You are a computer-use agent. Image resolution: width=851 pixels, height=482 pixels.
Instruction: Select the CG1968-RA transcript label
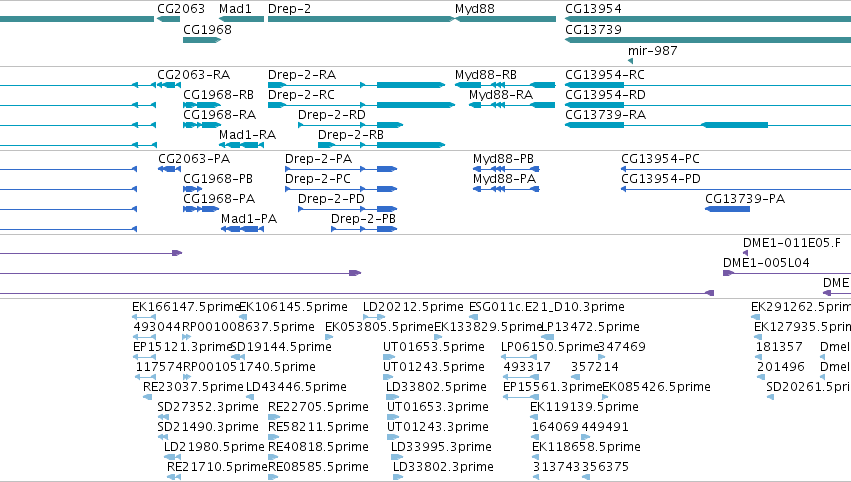[220, 115]
